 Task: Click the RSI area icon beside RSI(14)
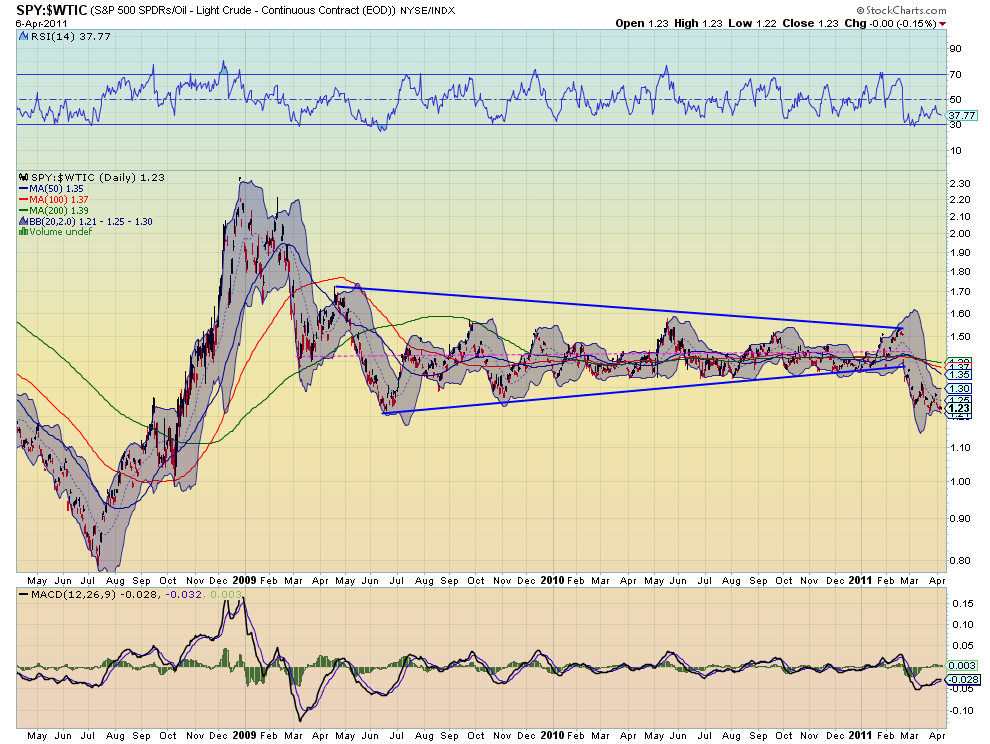(24, 37)
